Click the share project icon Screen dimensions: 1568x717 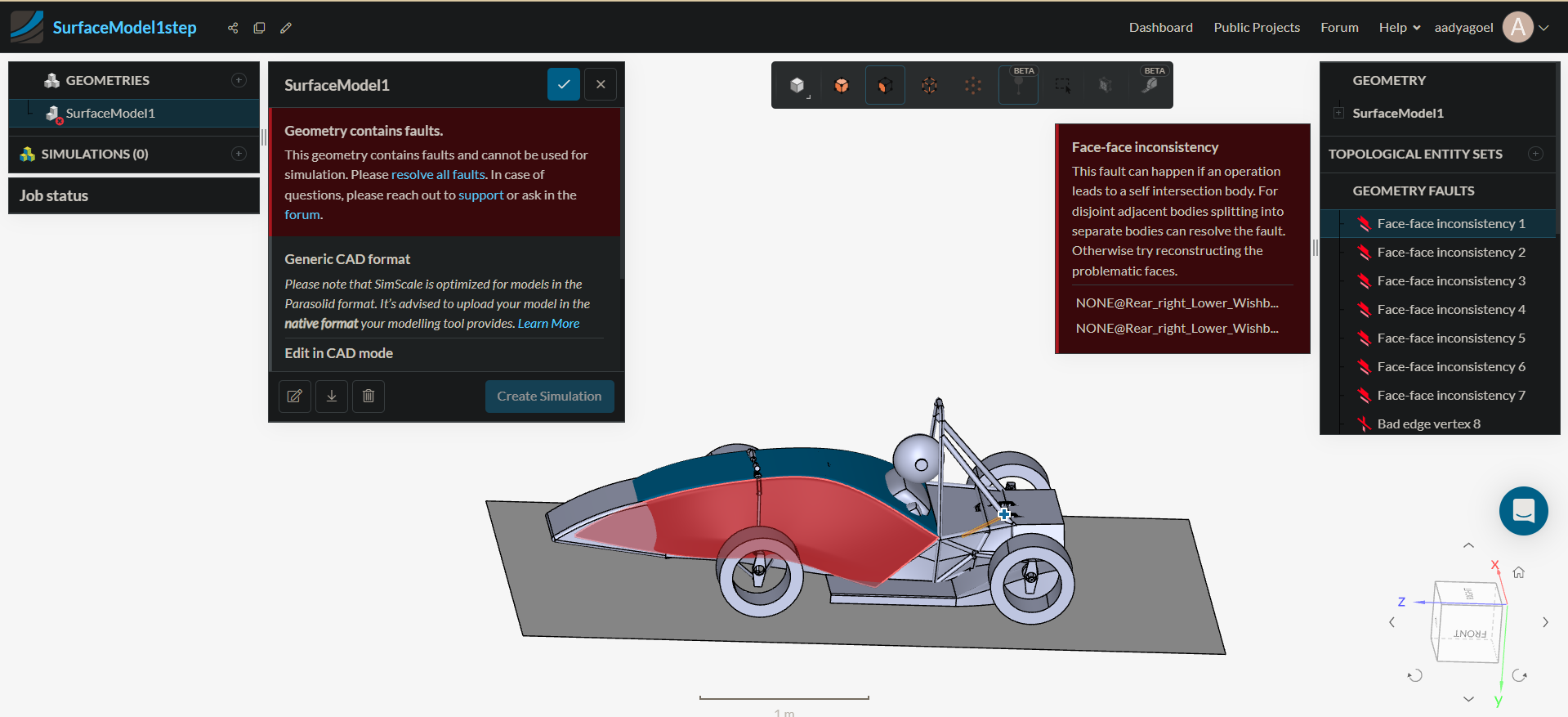(x=233, y=28)
